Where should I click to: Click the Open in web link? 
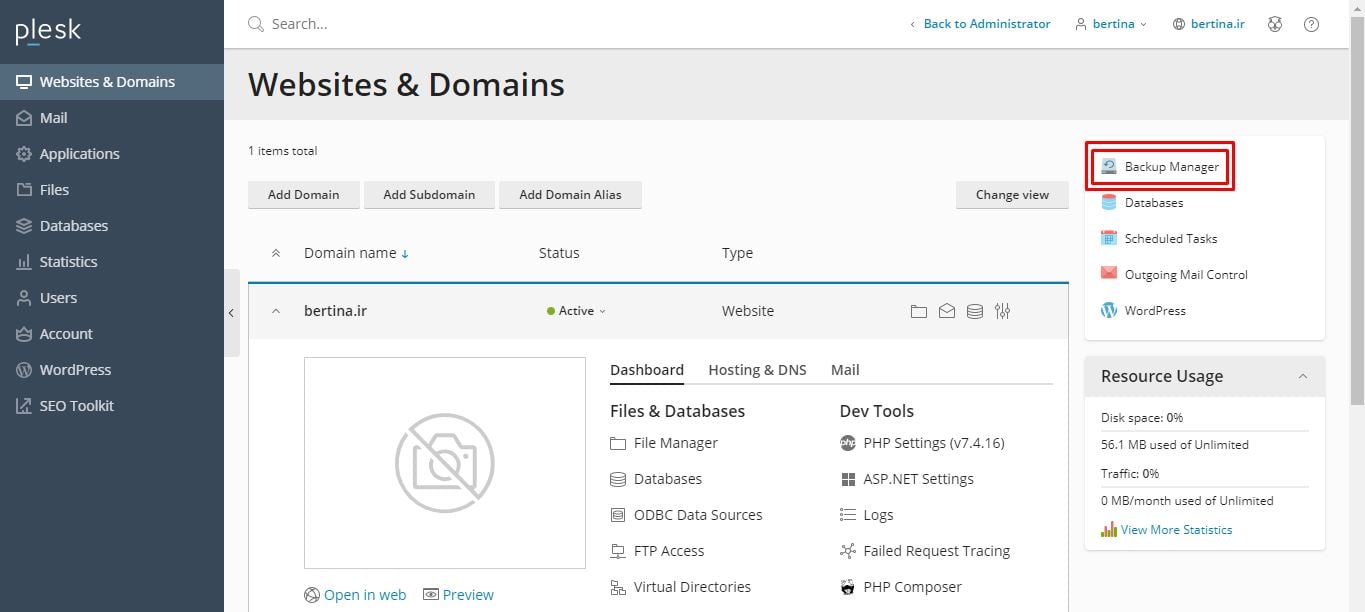coord(355,595)
